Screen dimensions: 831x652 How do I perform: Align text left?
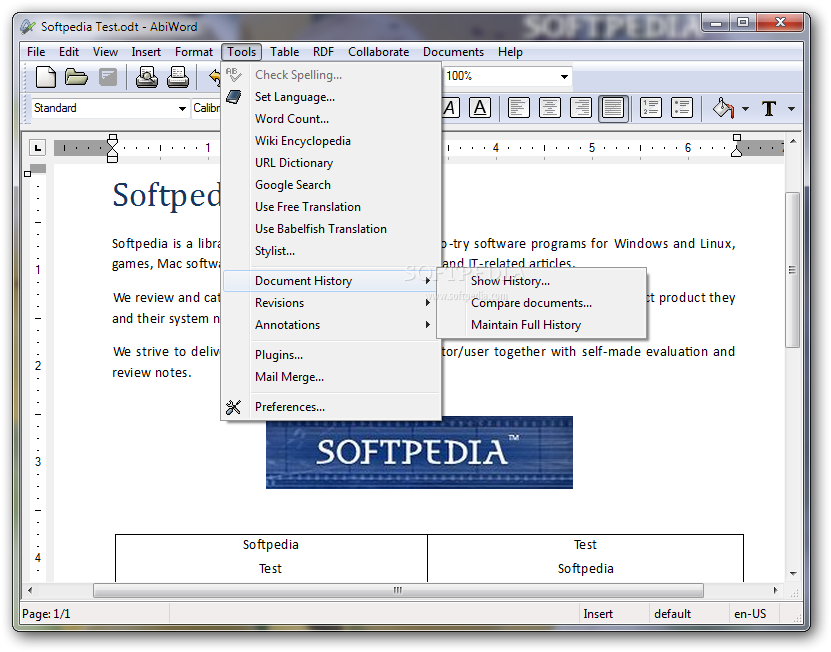(518, 108)
